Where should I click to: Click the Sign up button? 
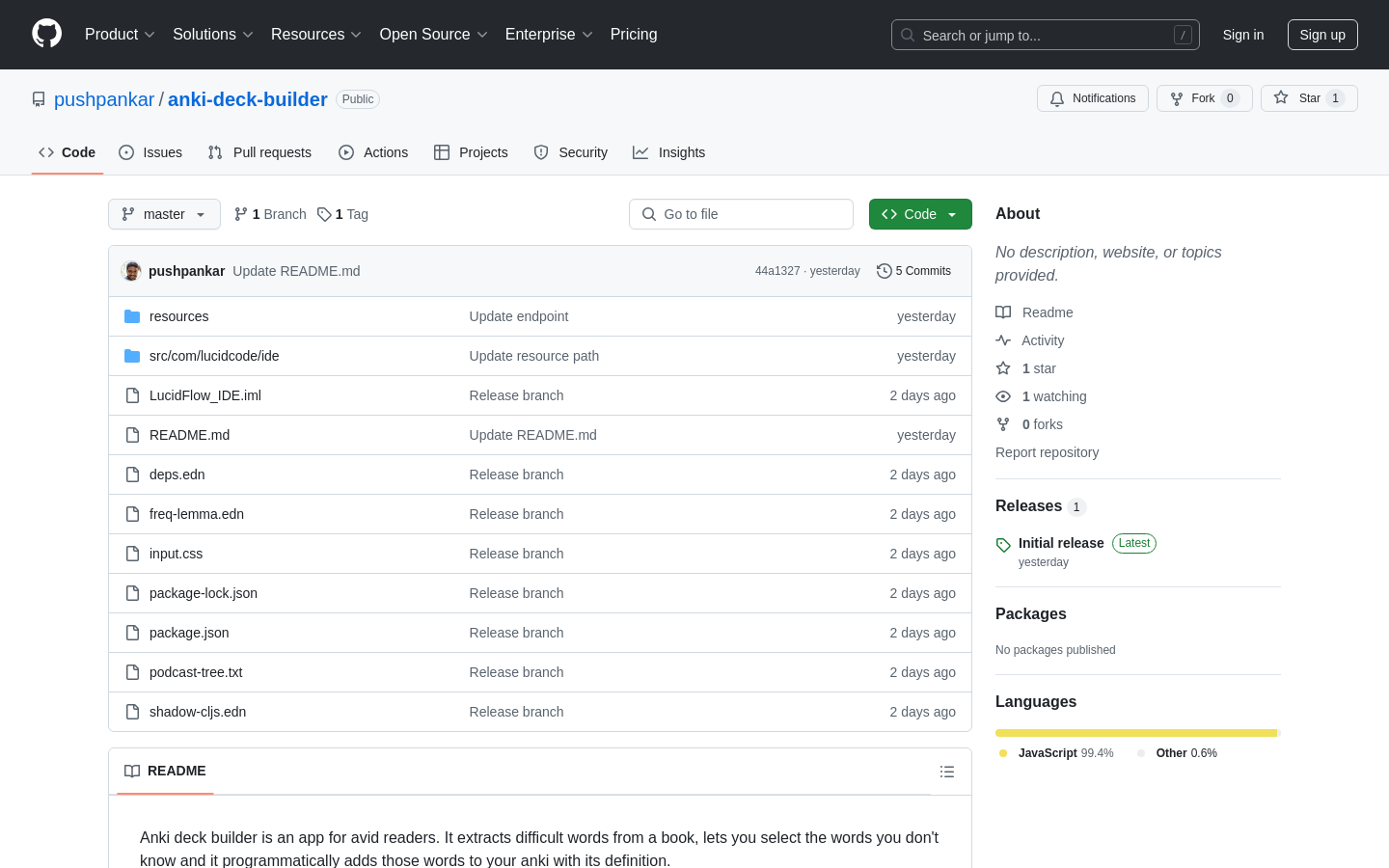pyautogui.click(x=1322, y=35)
